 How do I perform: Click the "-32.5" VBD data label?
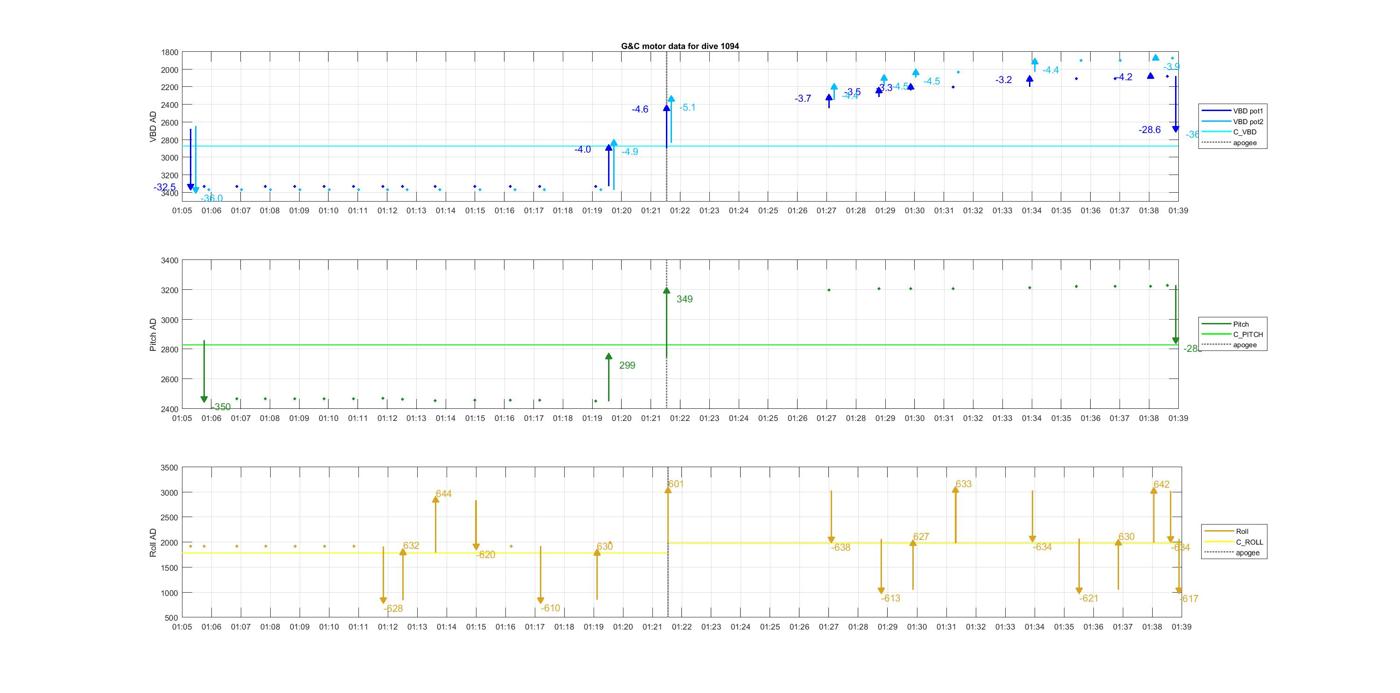(165, 187)
